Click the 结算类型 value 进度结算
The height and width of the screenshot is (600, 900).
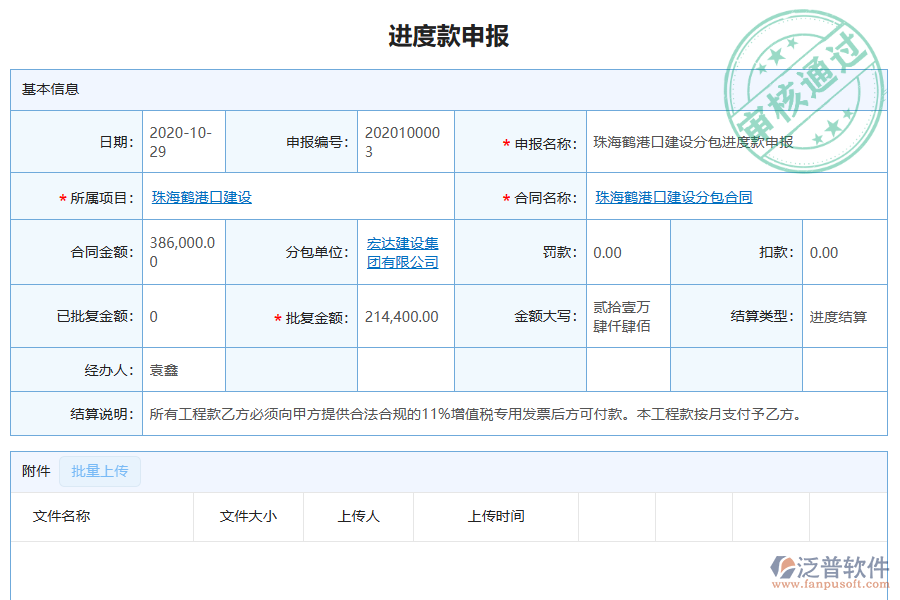click(x=840, y=317)
